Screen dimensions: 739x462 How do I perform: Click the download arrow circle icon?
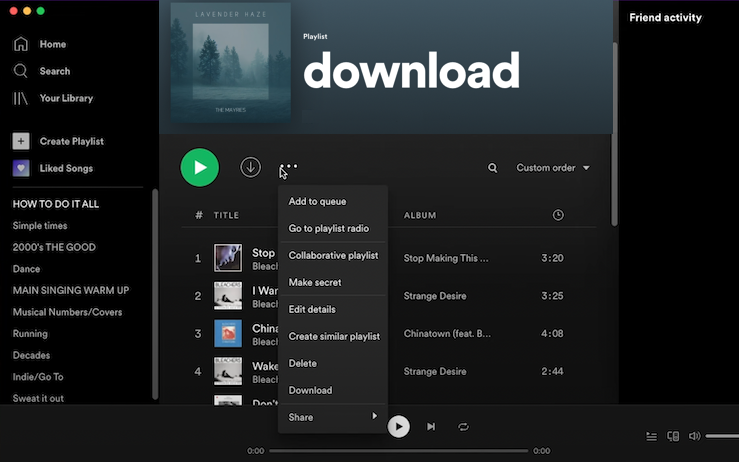(250, 168)
